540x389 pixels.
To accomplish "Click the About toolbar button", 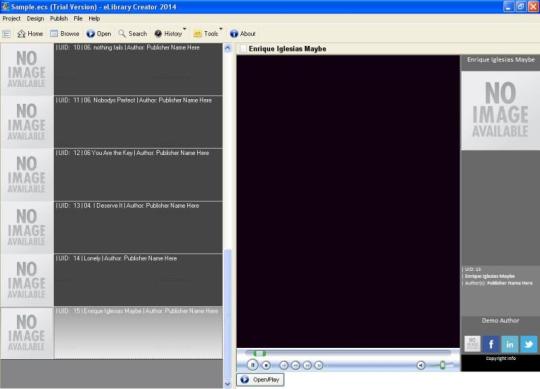I will pyautogui.click(x=243, y=34).
